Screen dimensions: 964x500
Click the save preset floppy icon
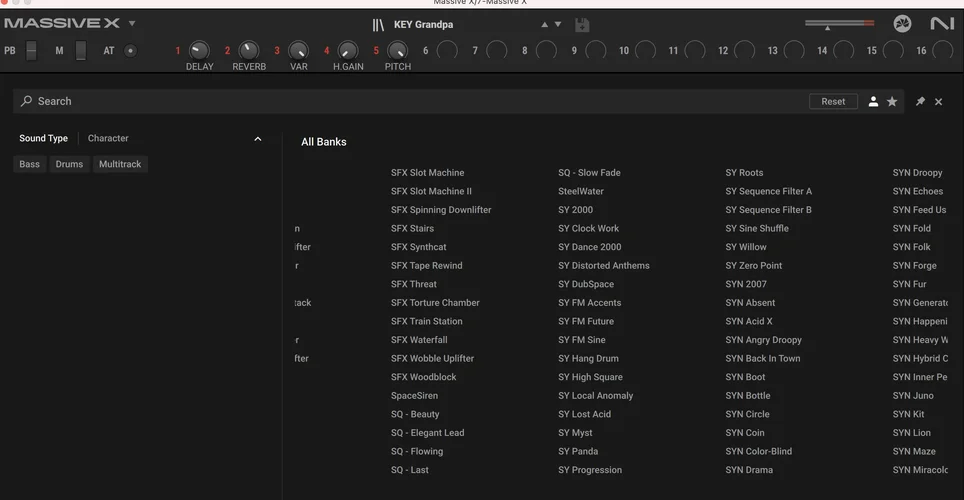point(582,25)
